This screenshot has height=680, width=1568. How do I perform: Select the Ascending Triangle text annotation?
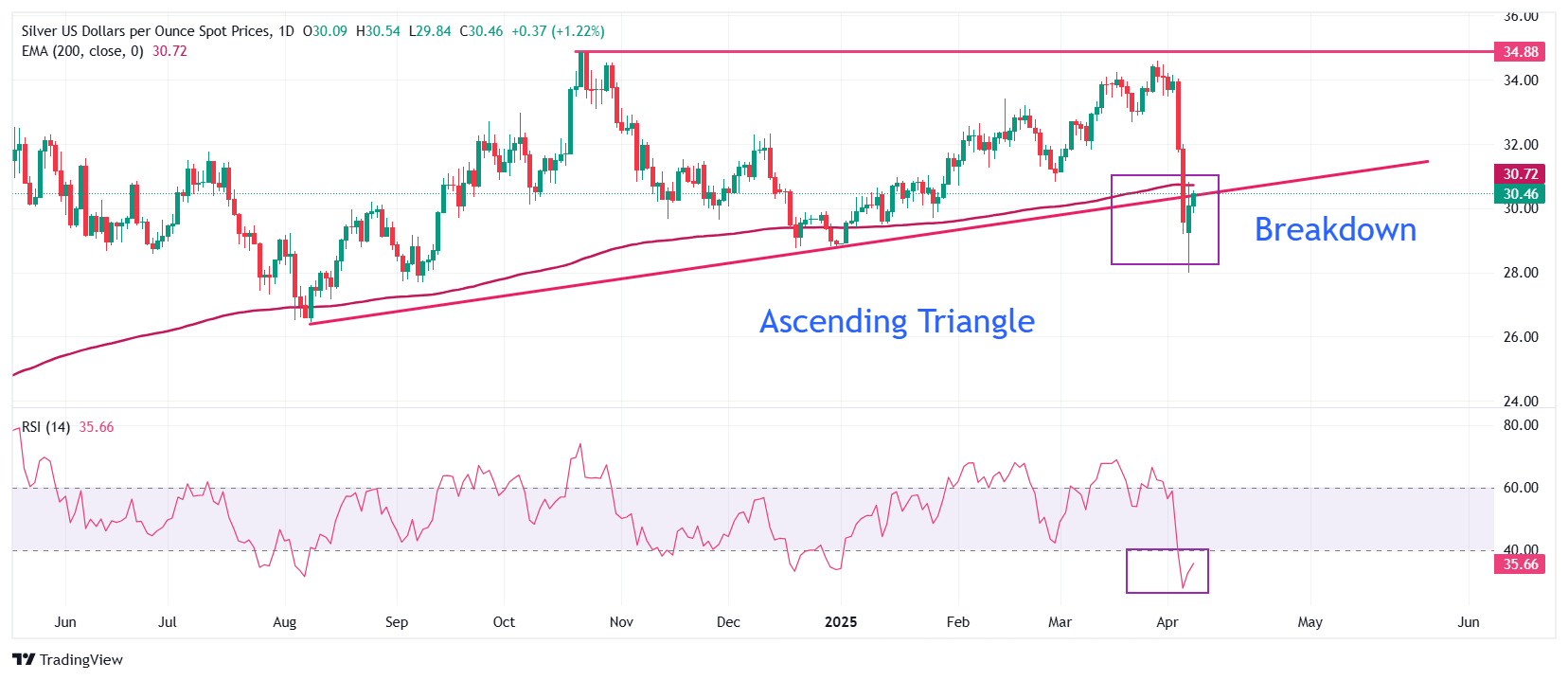[897, 322]
